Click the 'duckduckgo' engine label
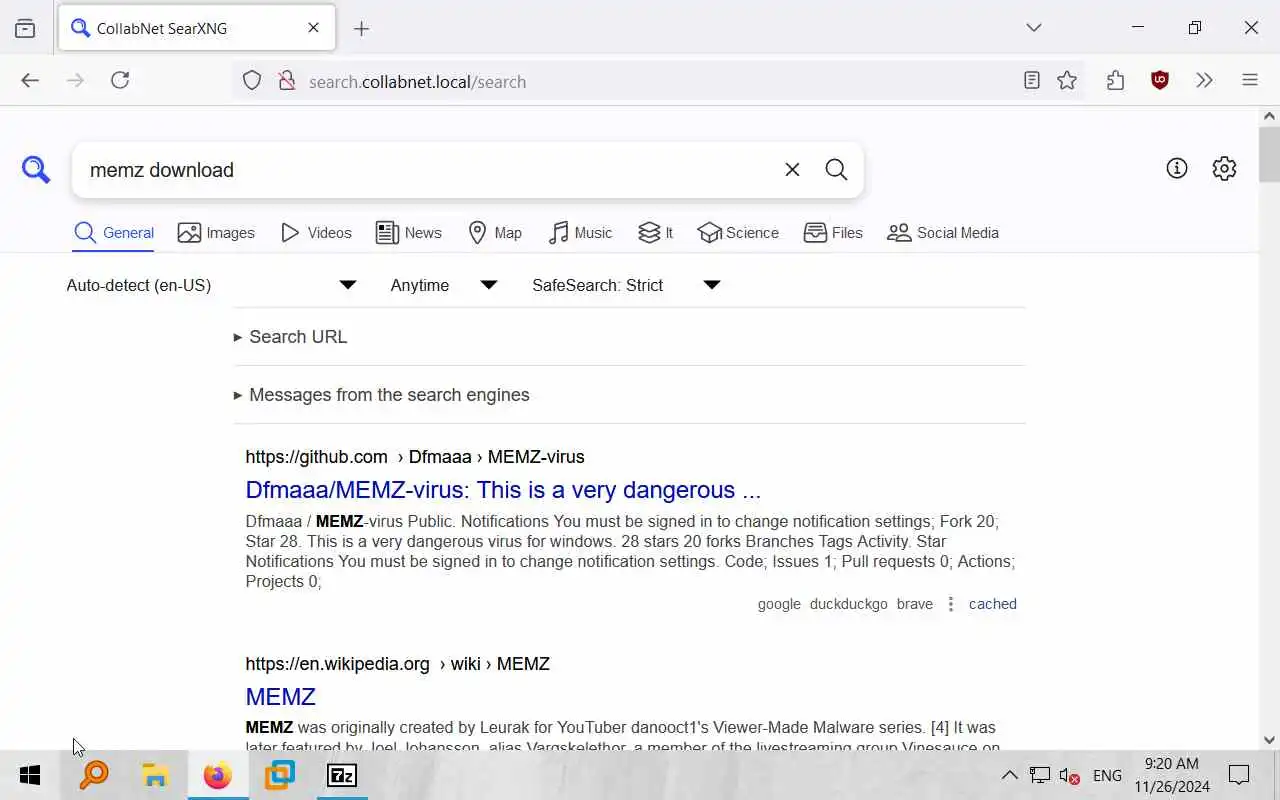Viewport: 1280px width, 800px height. [x=849, y=604]
